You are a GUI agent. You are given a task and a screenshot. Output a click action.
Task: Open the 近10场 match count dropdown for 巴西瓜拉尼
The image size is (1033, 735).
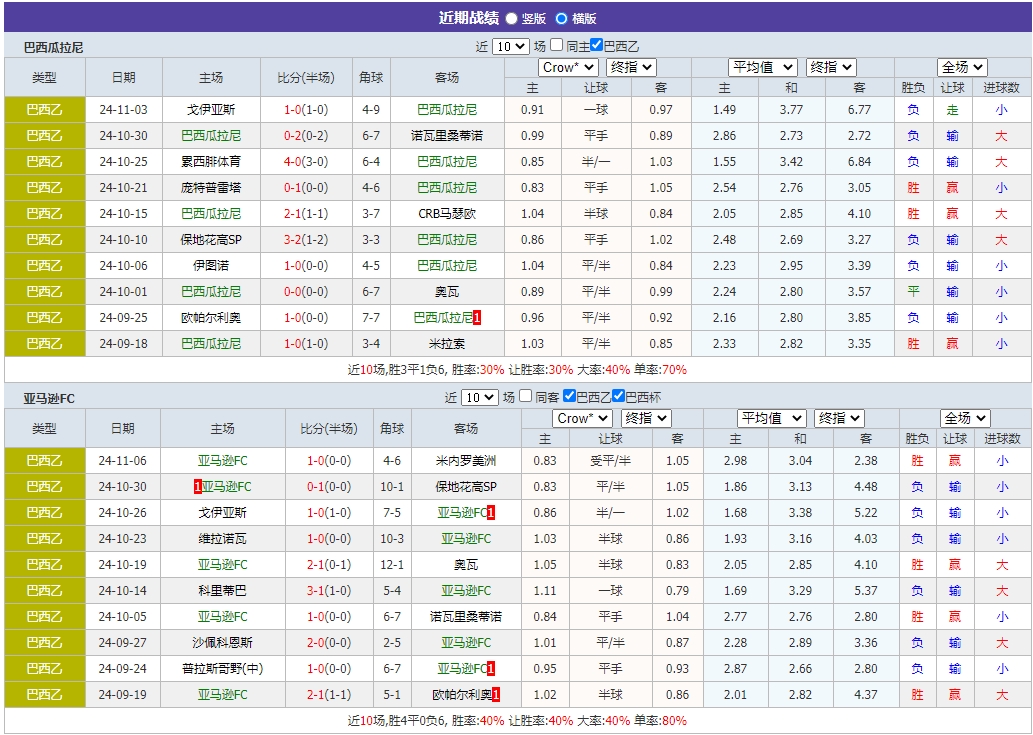(x=510, y=45)
